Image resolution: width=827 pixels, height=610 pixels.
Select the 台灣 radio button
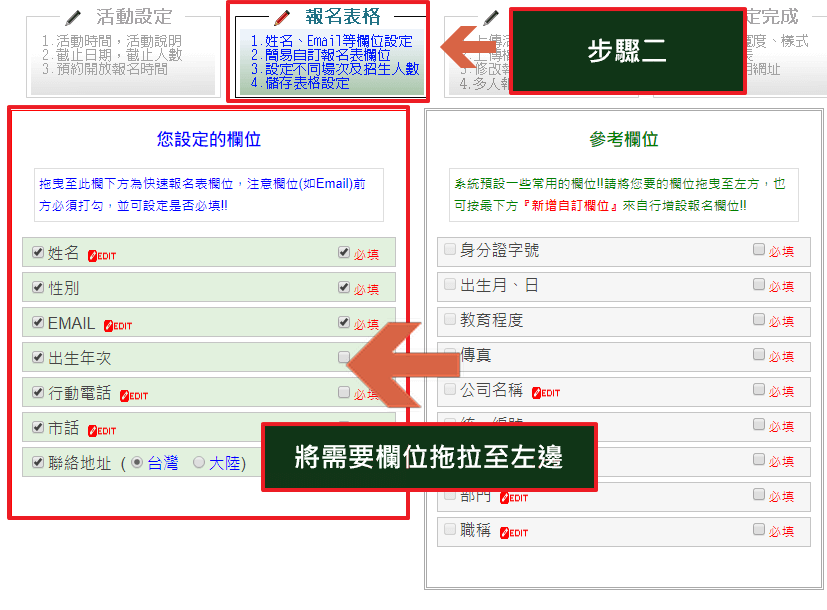(137, 462)
